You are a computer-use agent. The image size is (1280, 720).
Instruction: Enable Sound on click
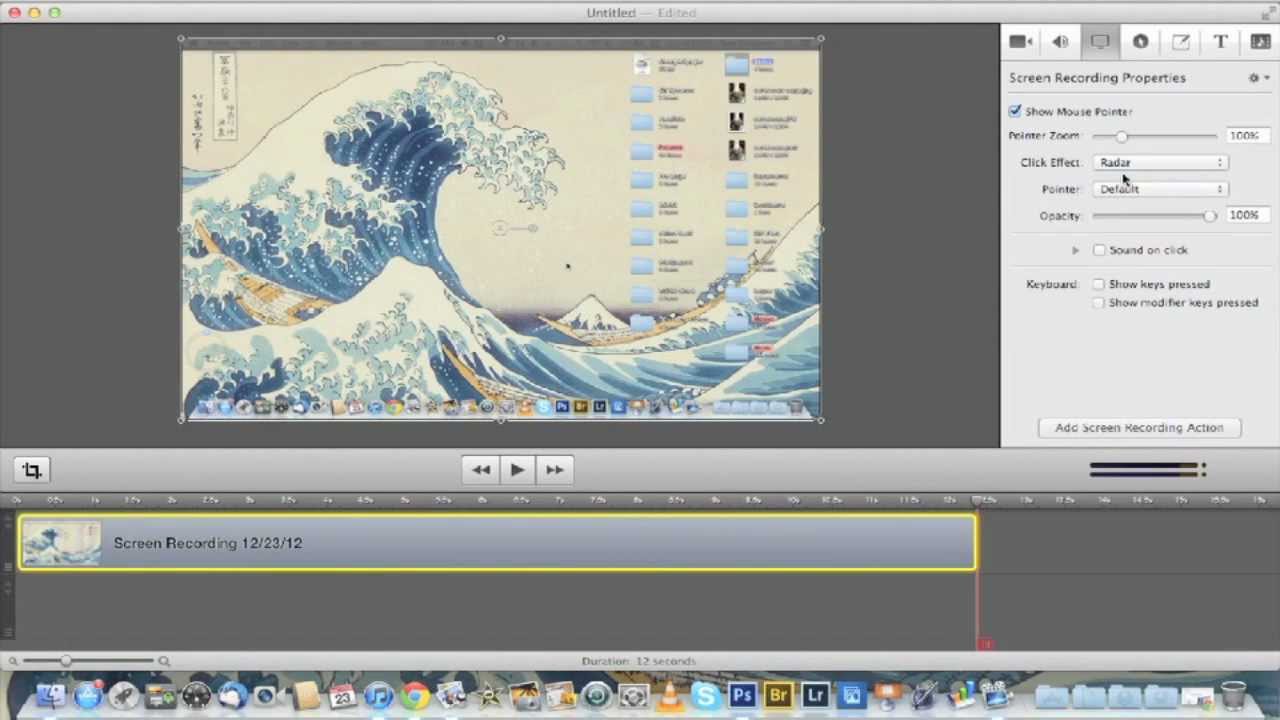tap(1099, 250)
